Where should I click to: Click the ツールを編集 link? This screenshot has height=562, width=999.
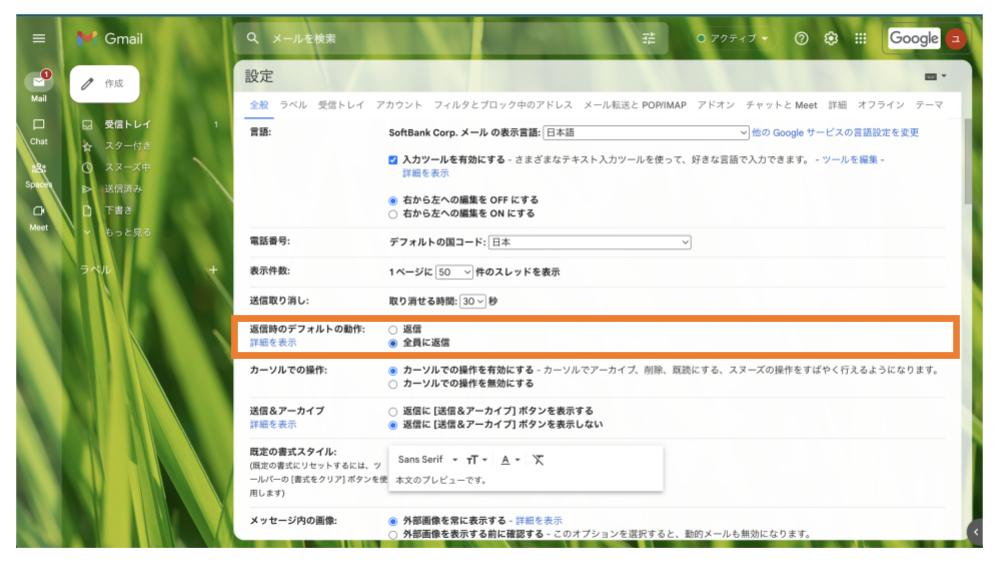(x=849, y=160)
